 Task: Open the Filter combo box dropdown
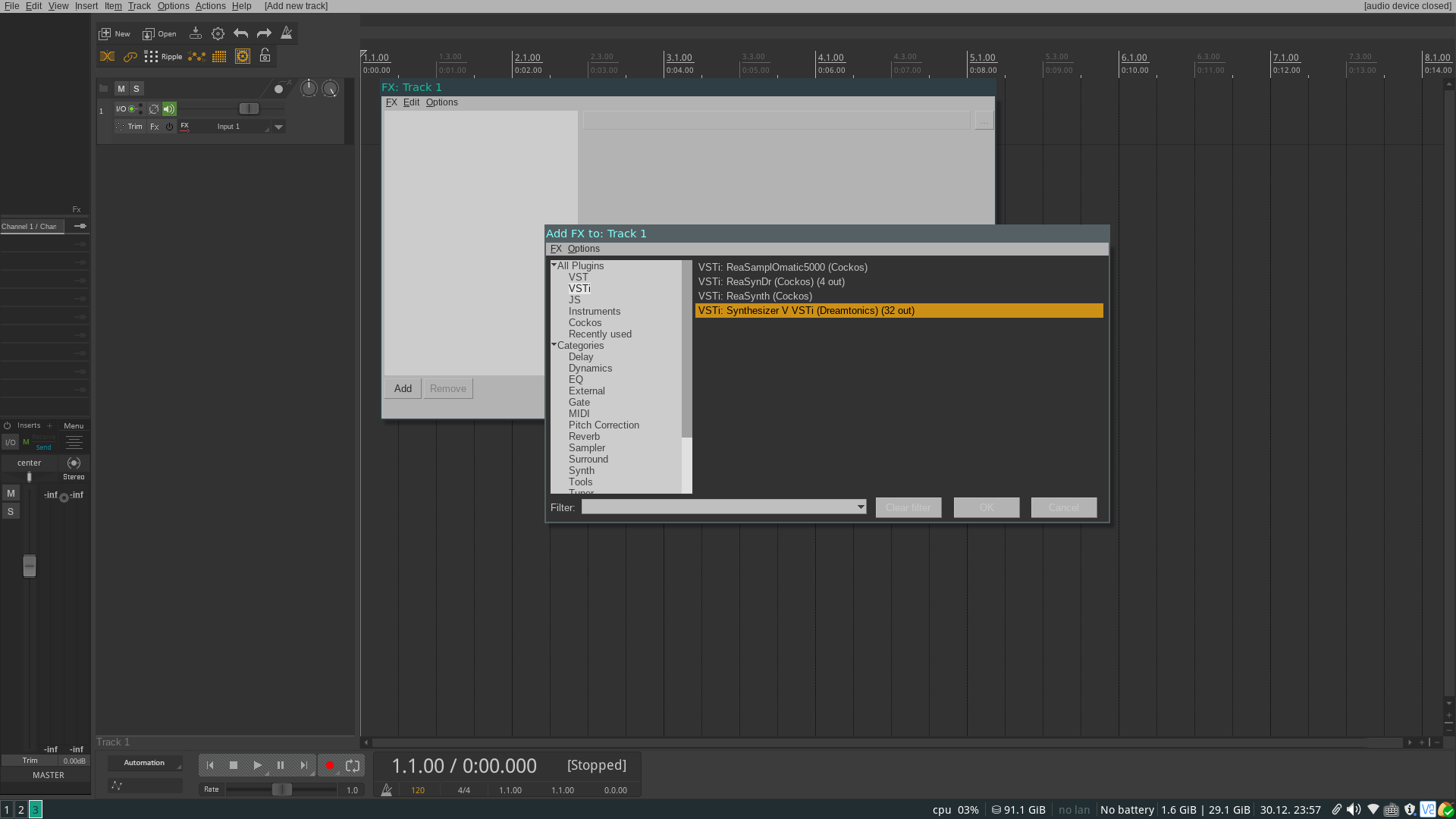click(x=861, y=507)
